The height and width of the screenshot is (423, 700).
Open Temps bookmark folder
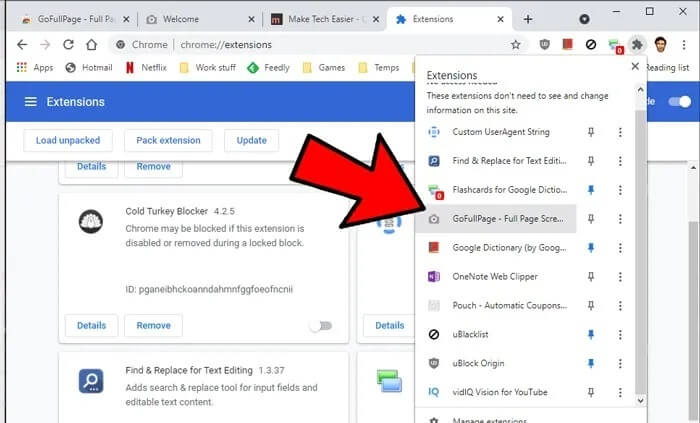coord(379,68)
